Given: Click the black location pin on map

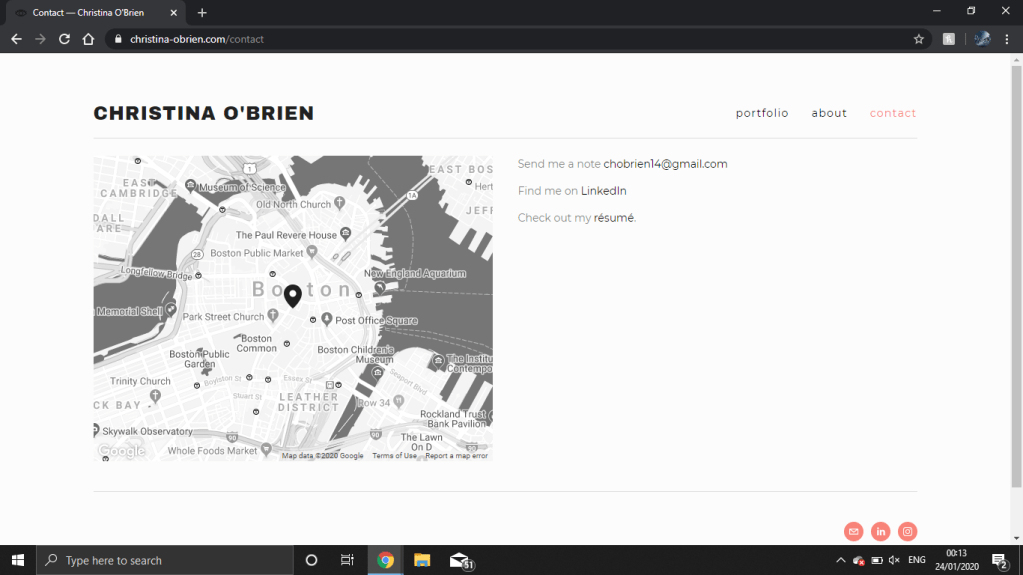Looking at the screenshot, I should pos(292,296).
